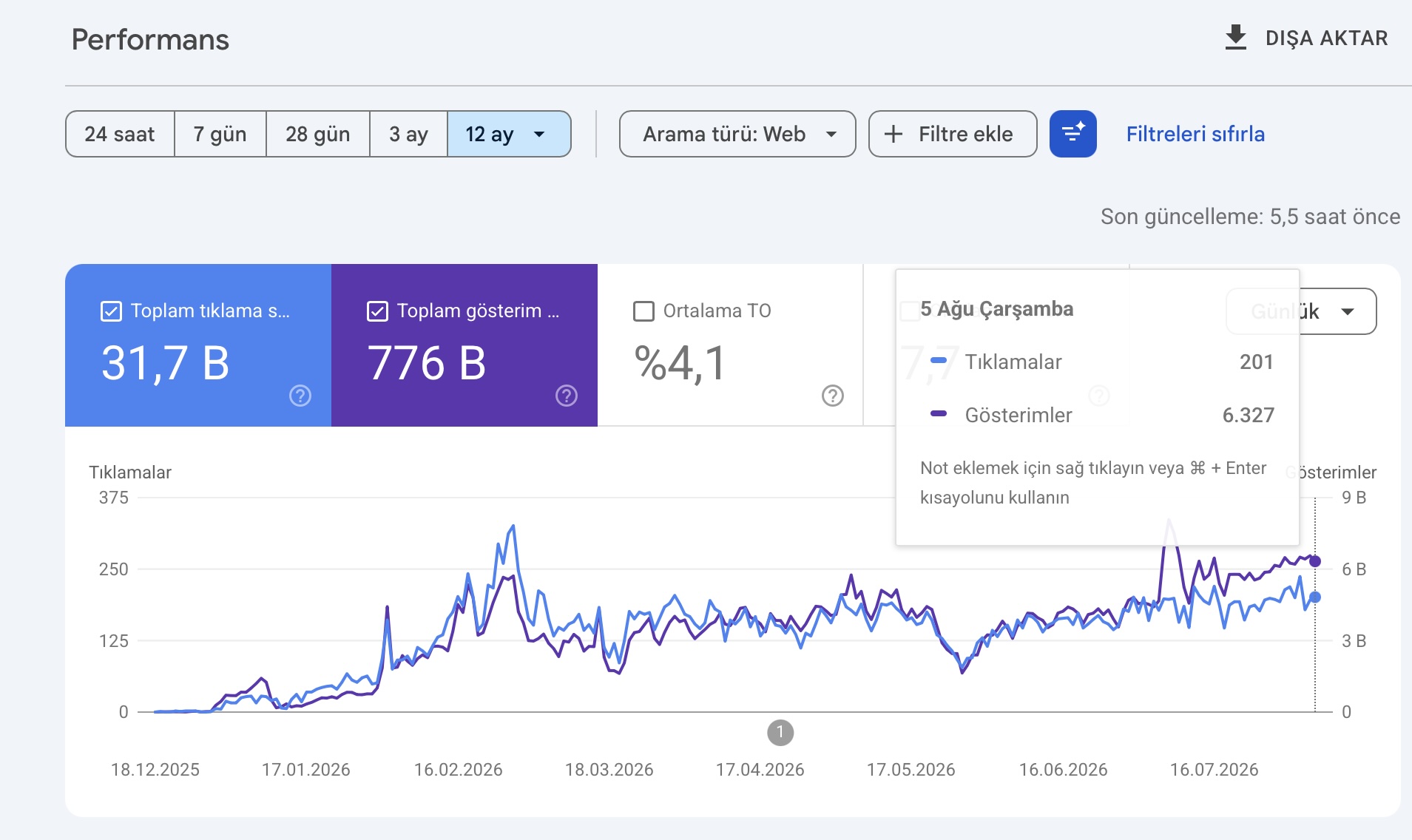
Task: Select the 24 saat range tab
Action: (x=120, y=134)
